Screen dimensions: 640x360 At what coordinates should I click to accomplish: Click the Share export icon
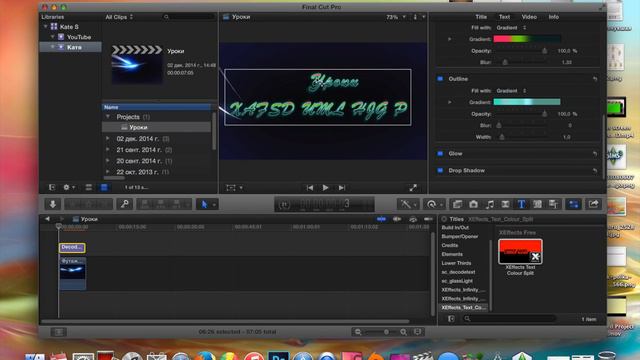[x=593, y=204]
